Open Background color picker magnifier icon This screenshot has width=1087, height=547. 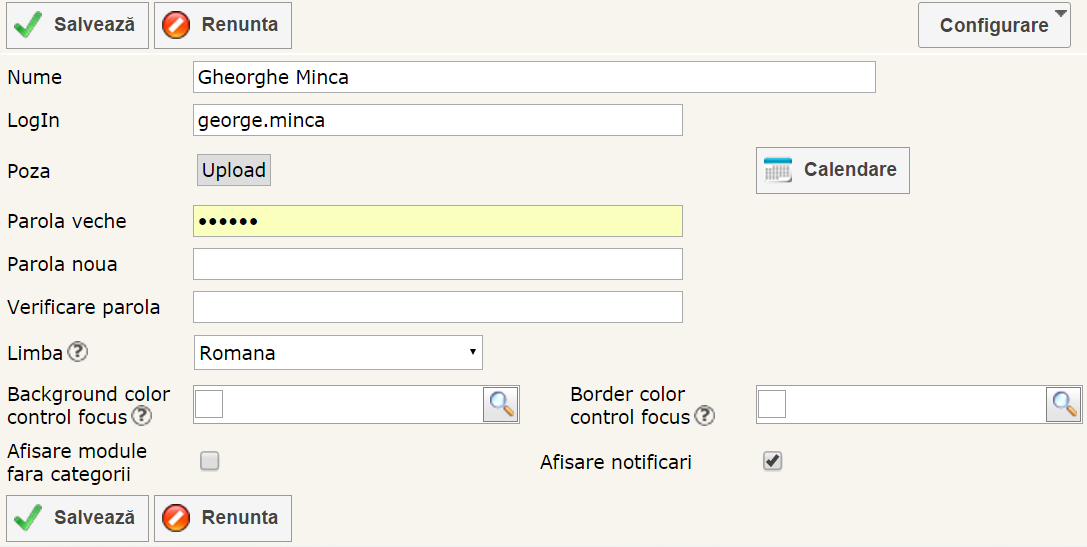coord(501,404)
